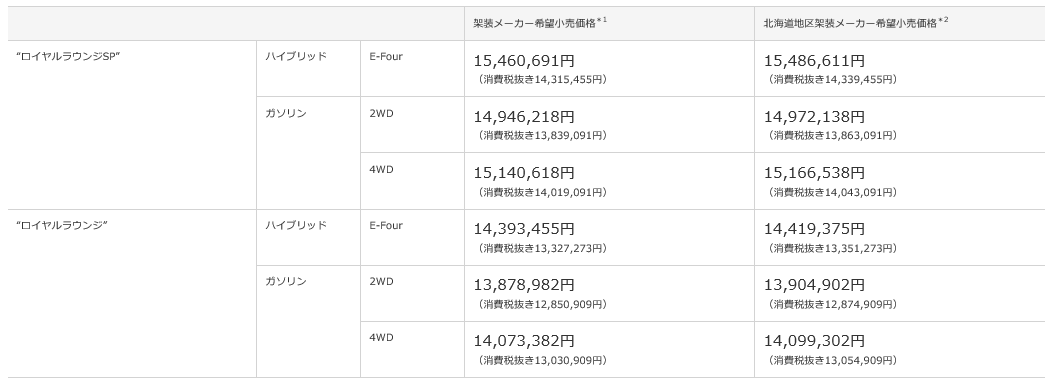Click the 15,140,618円 price
The width and height of the screenshot is (1047, 383).
coord(524,173)
